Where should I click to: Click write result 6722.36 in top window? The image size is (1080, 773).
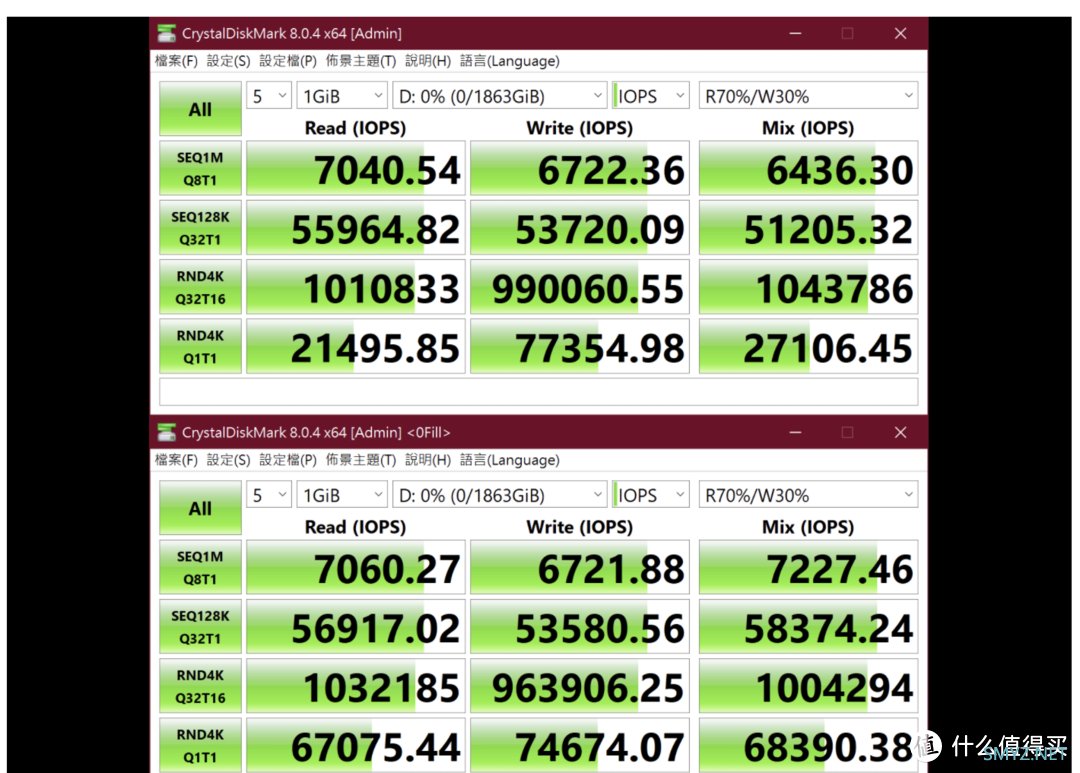(x=580, y=168)
